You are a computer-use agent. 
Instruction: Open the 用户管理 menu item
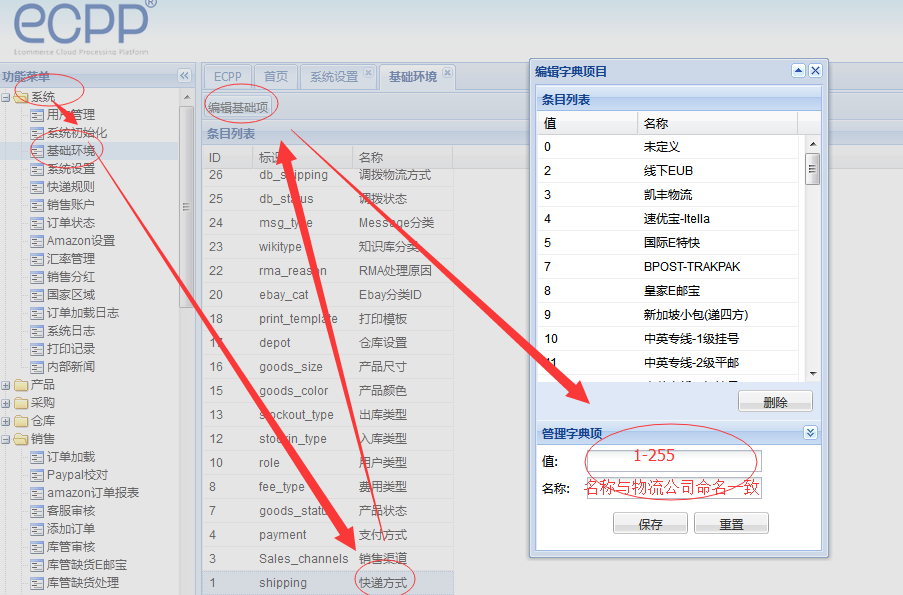click(x=70, y=115)
